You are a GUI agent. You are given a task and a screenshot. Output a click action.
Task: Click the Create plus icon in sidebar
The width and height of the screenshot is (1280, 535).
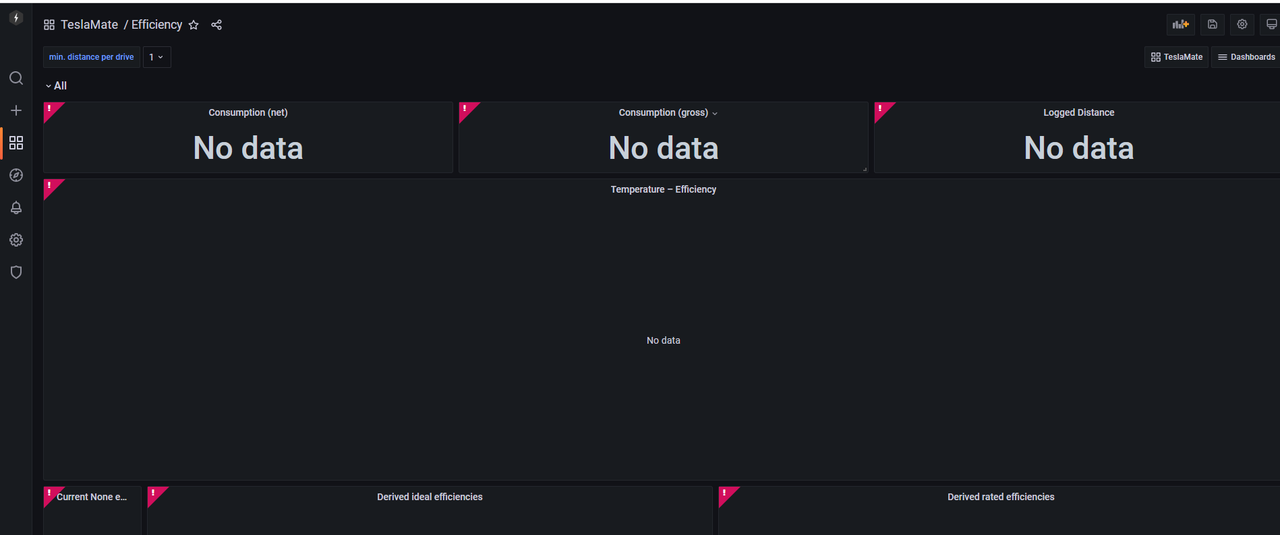click(16, 111)
